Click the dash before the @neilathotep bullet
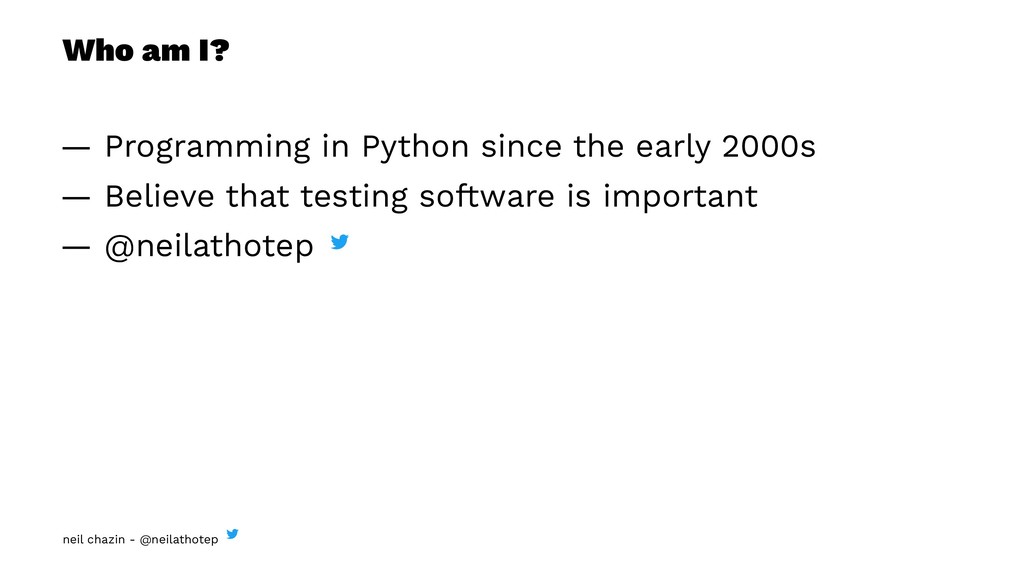Image resolution: width=1024 pixels, height=576 pixels. pos(74,246)
